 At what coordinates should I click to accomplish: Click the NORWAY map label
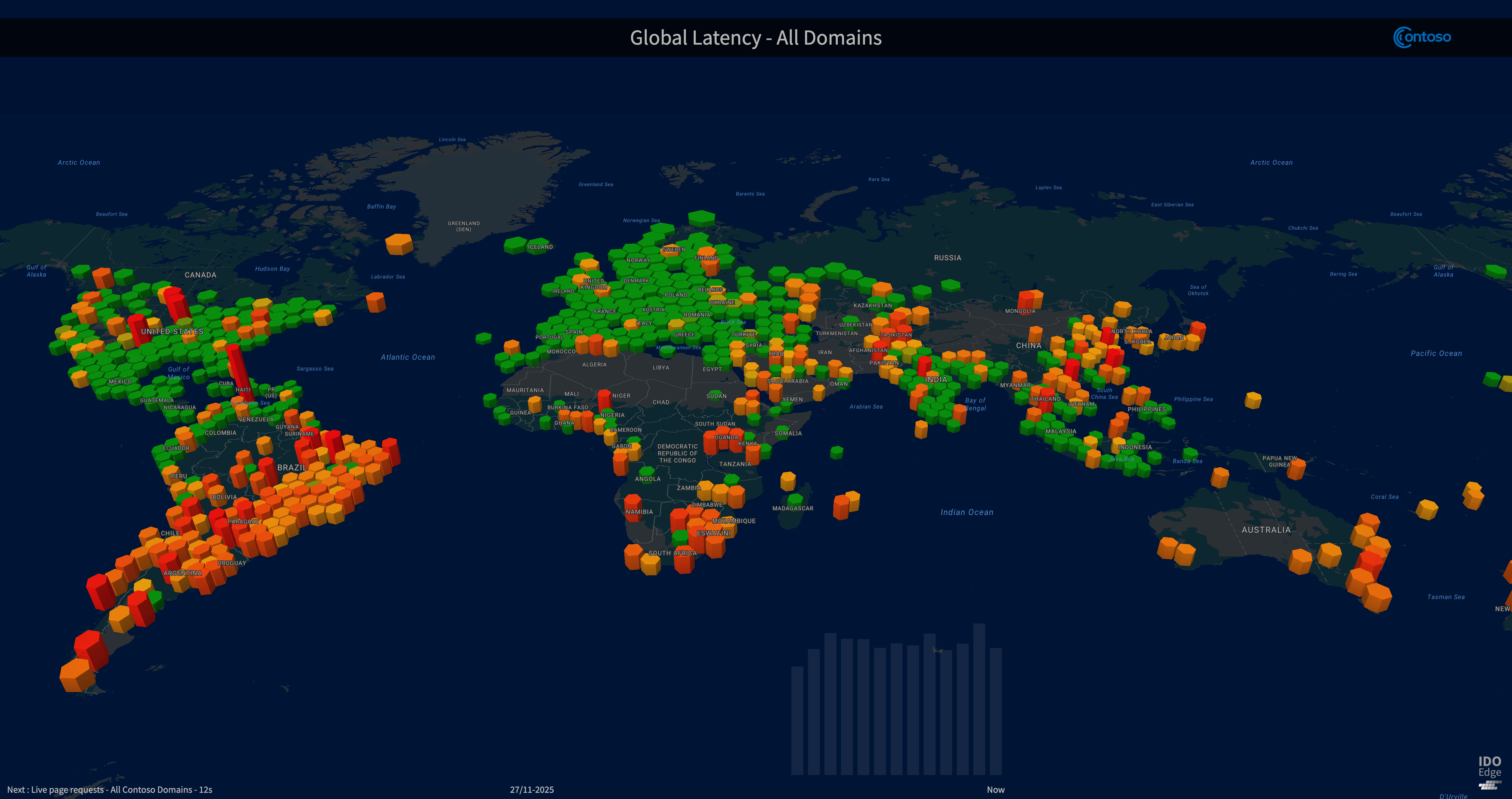(638, 260)
